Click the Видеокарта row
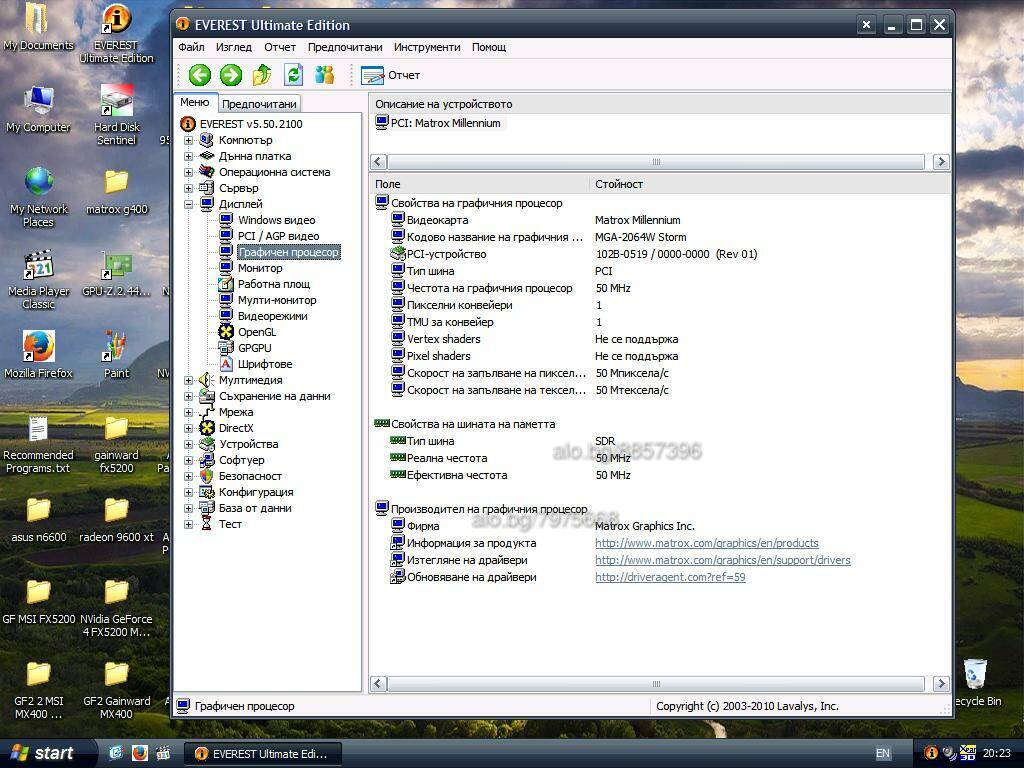 click(660, 220)
